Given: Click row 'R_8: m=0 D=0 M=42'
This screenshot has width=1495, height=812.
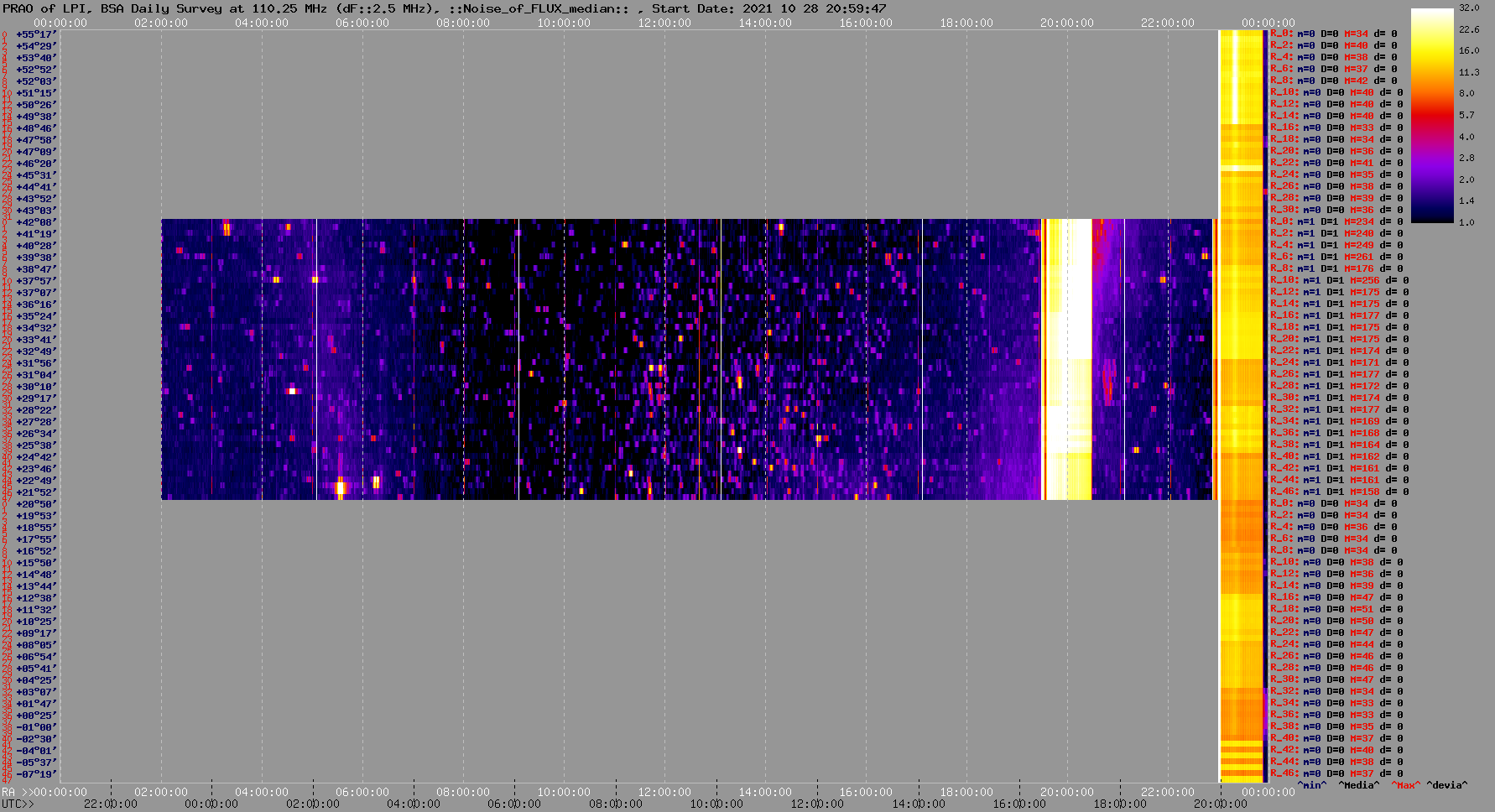Looking at the screenshot, I should coord(1334,81).
